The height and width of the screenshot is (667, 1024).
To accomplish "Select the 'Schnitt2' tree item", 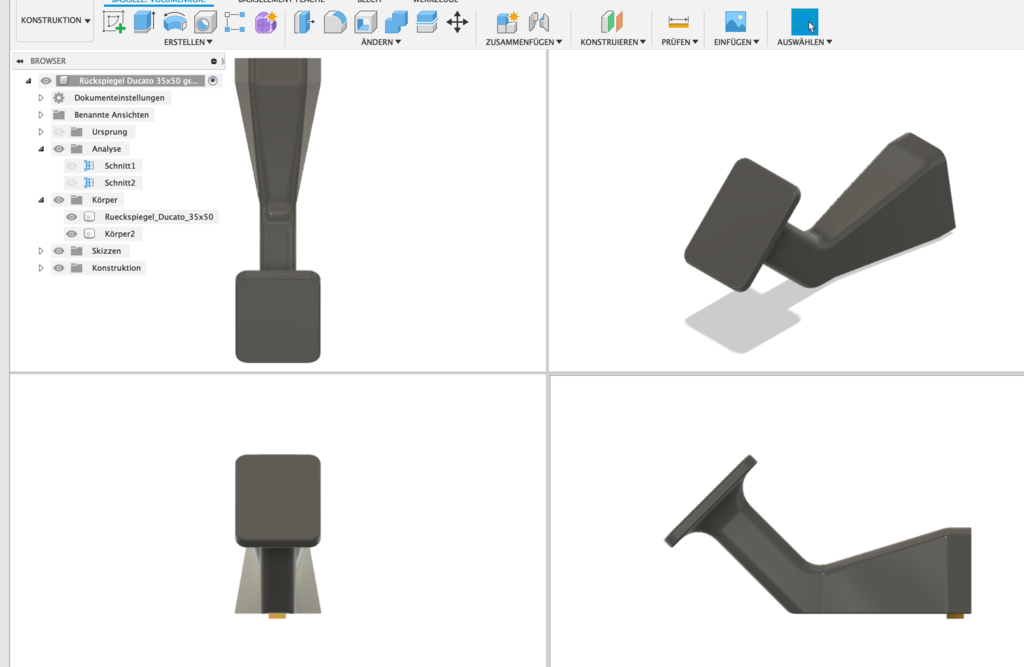I will coord(120,183).
